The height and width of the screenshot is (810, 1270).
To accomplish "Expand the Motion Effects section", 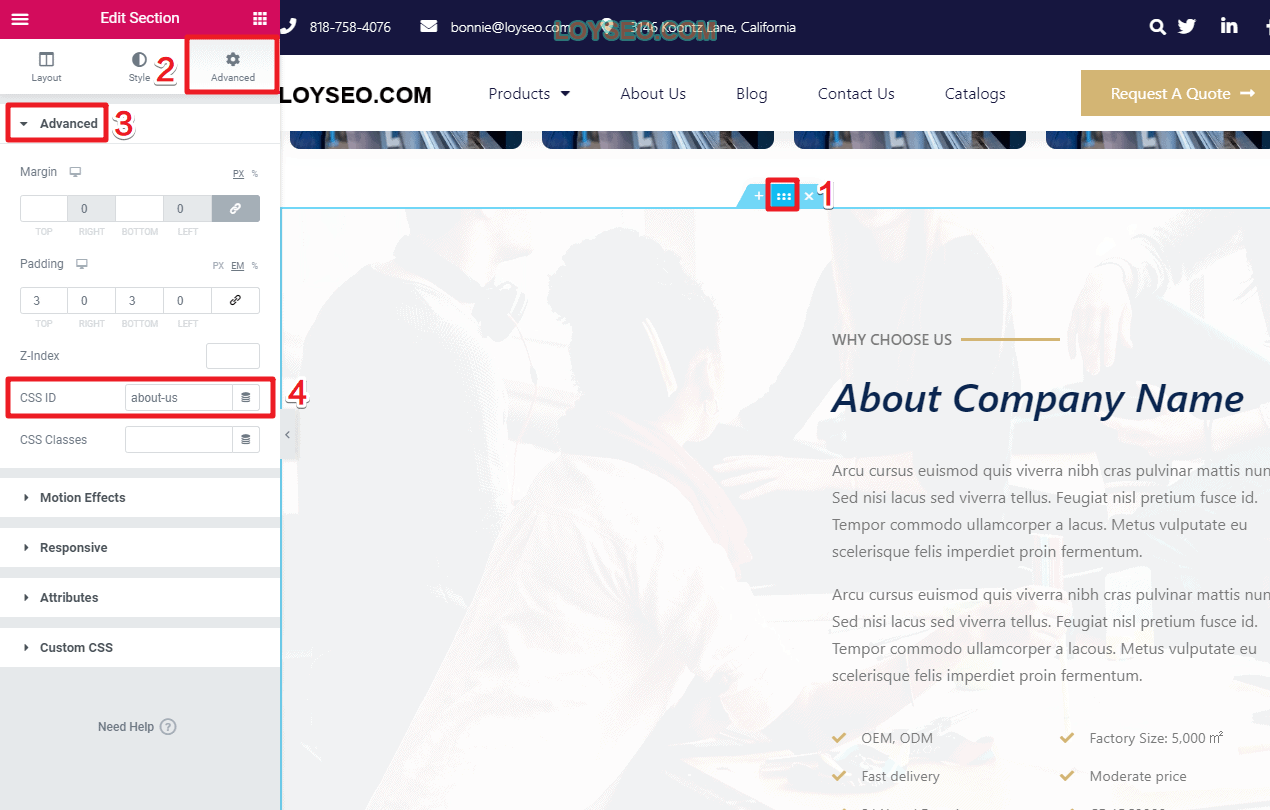I will [140, 498].
